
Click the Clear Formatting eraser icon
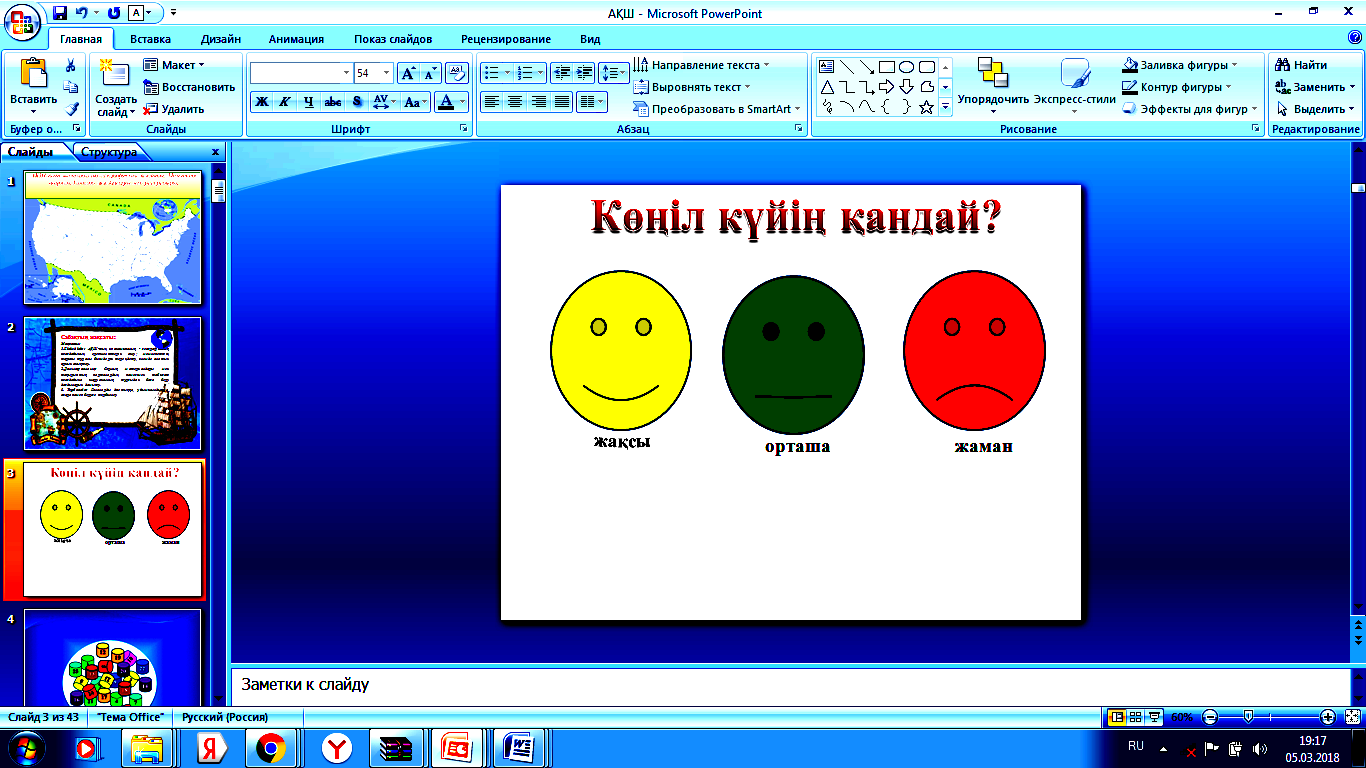457,73
